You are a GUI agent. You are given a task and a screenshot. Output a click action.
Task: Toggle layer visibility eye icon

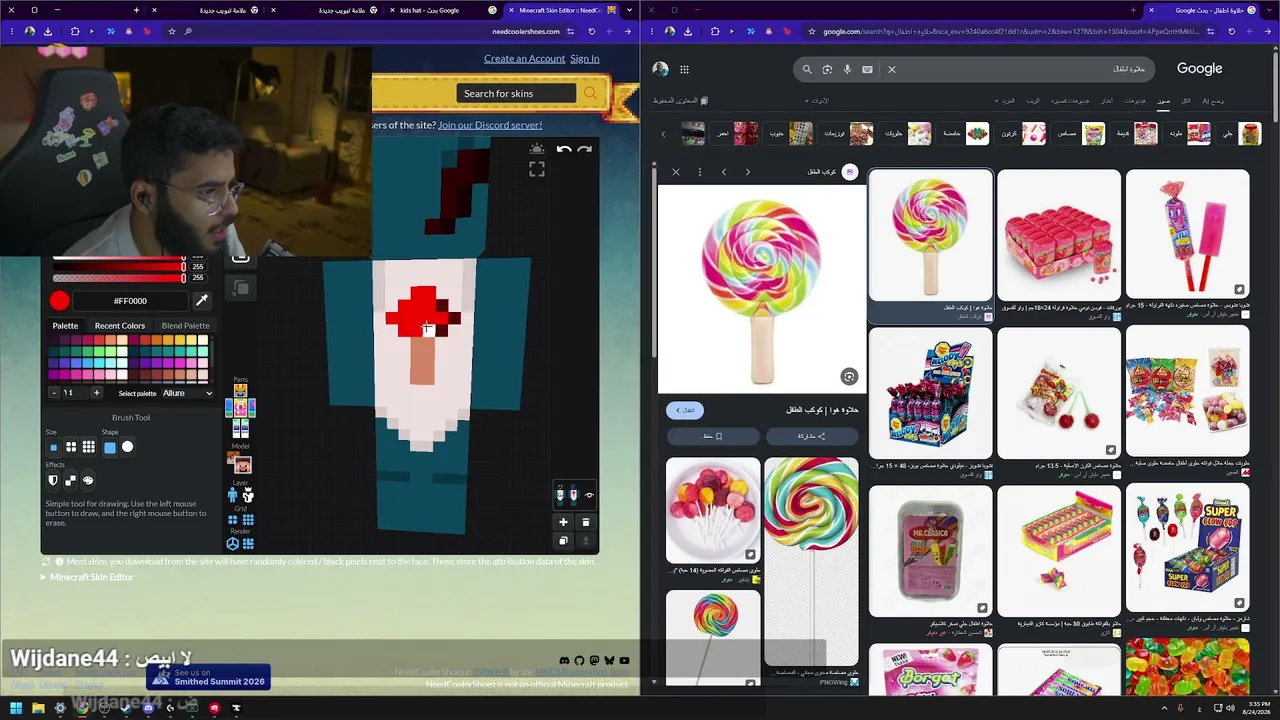tap(589, 495)
